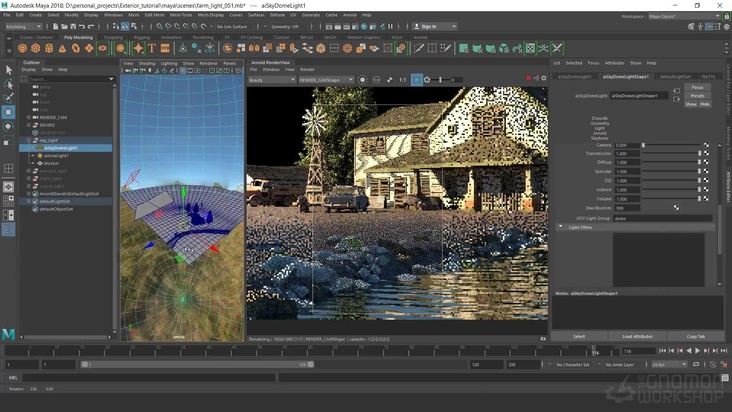This screenshot has height=412, width=732.
Task: Adjust the exposure slider in Arnold RenderView
Action: pos(440,80)
